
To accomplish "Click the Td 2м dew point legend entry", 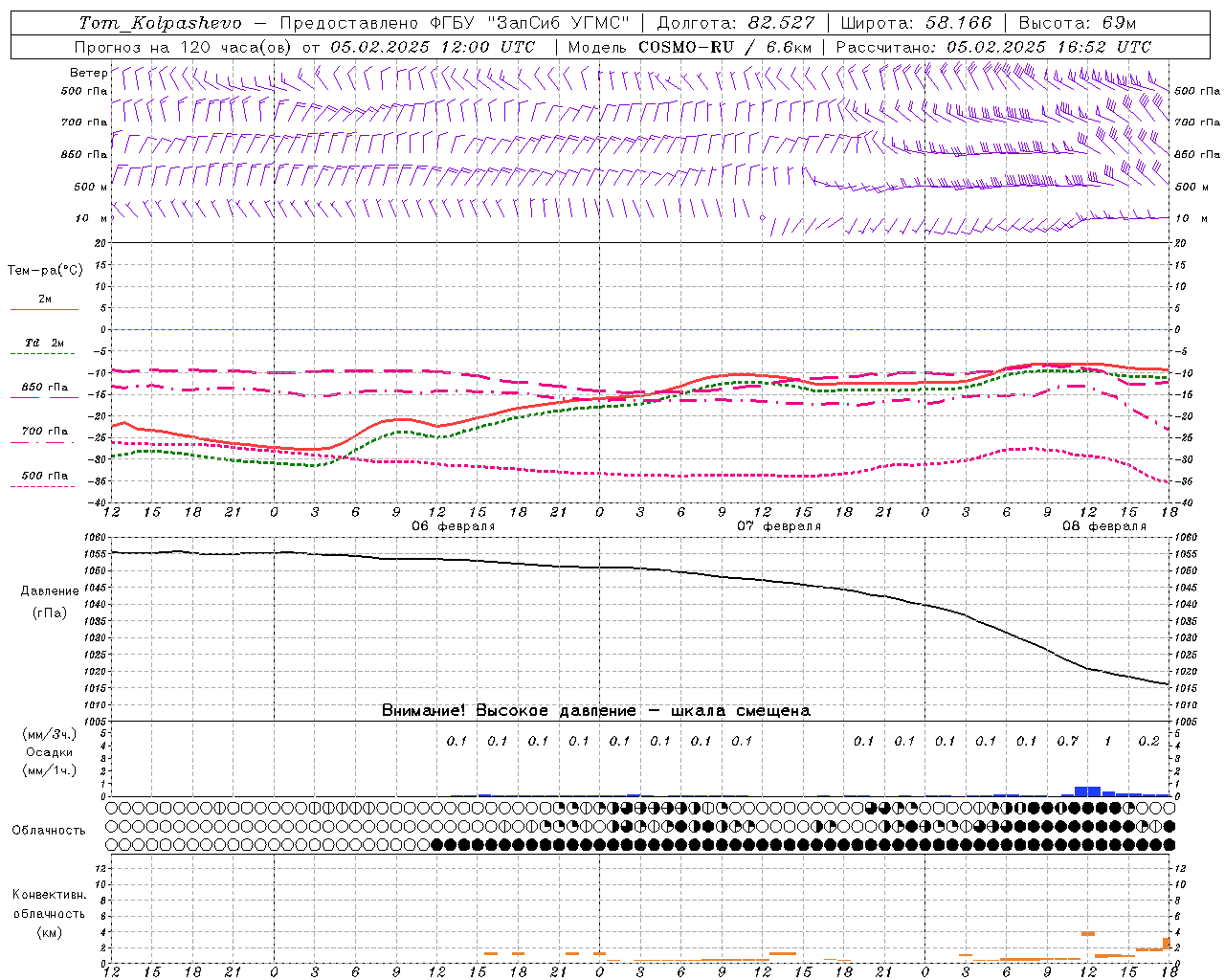I will [45, 343].
